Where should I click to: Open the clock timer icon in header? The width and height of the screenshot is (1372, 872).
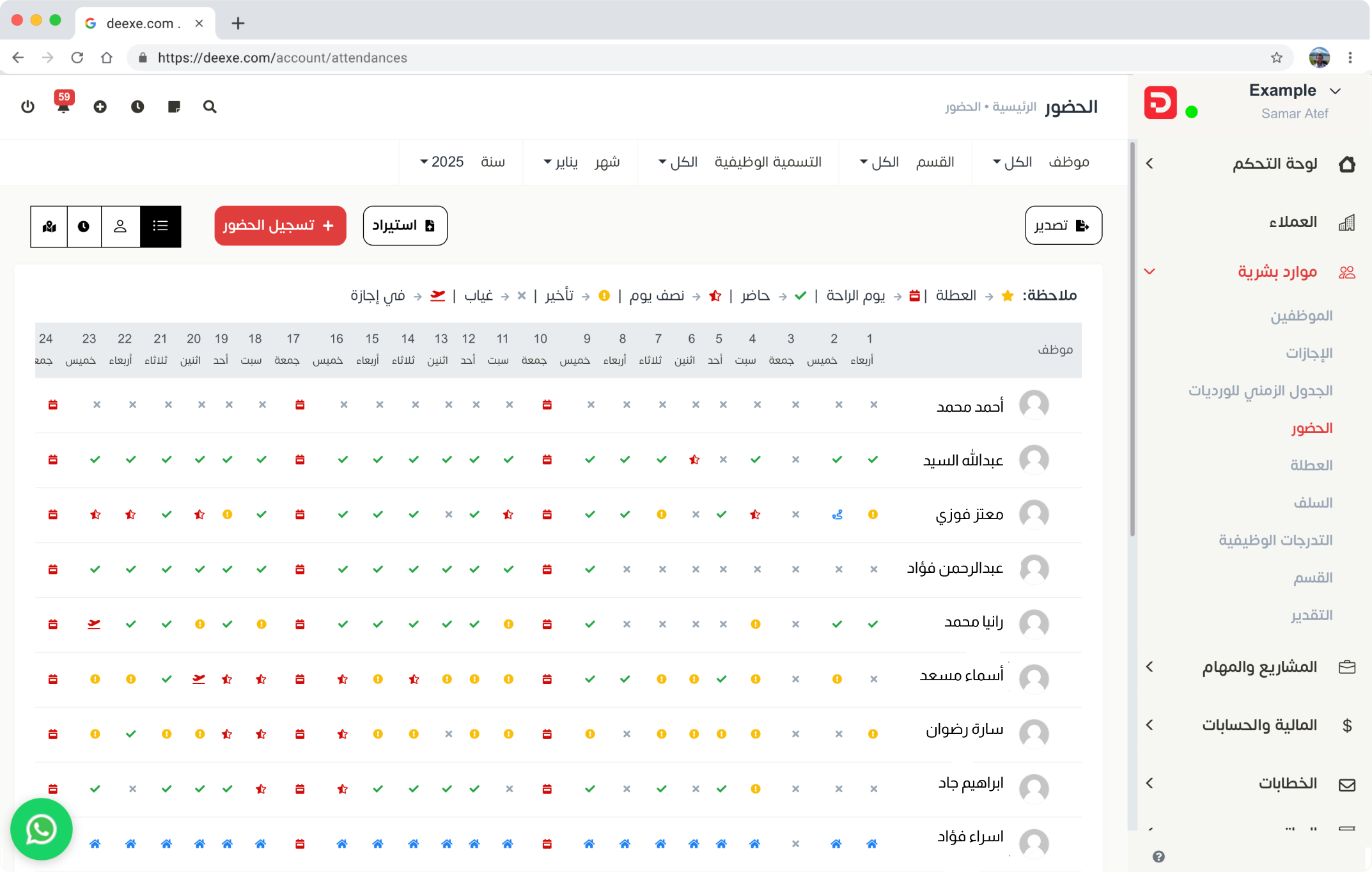pos(137,107)
